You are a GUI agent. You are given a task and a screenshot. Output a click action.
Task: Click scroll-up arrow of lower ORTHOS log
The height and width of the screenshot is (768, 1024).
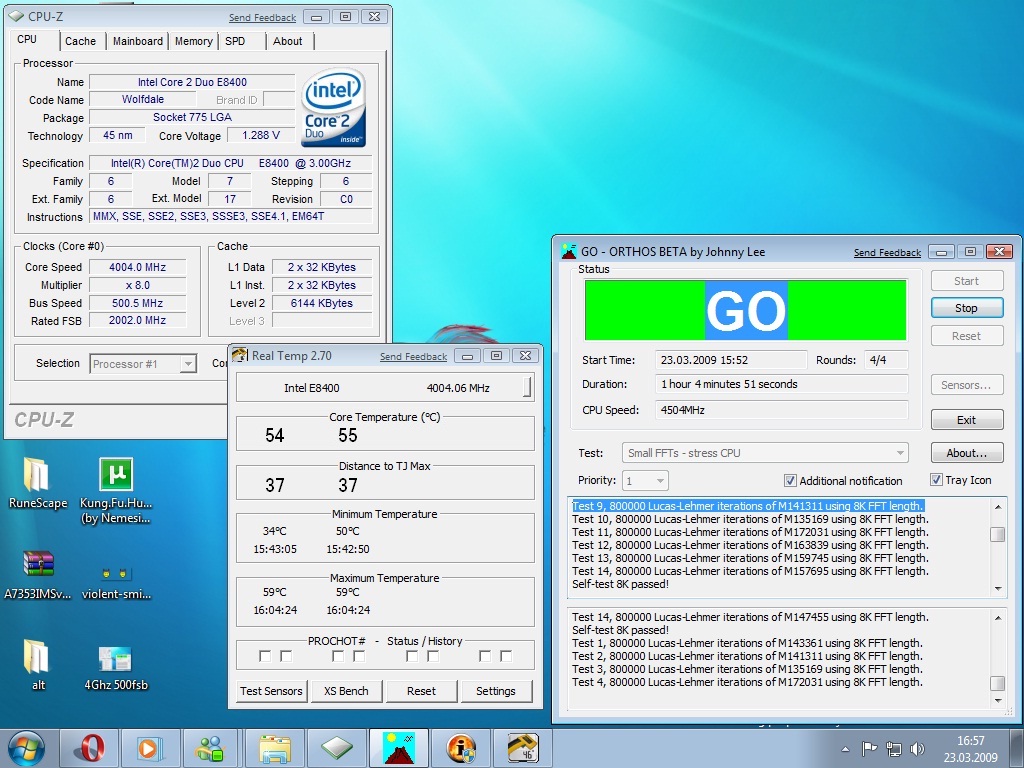tap(998, 618)
